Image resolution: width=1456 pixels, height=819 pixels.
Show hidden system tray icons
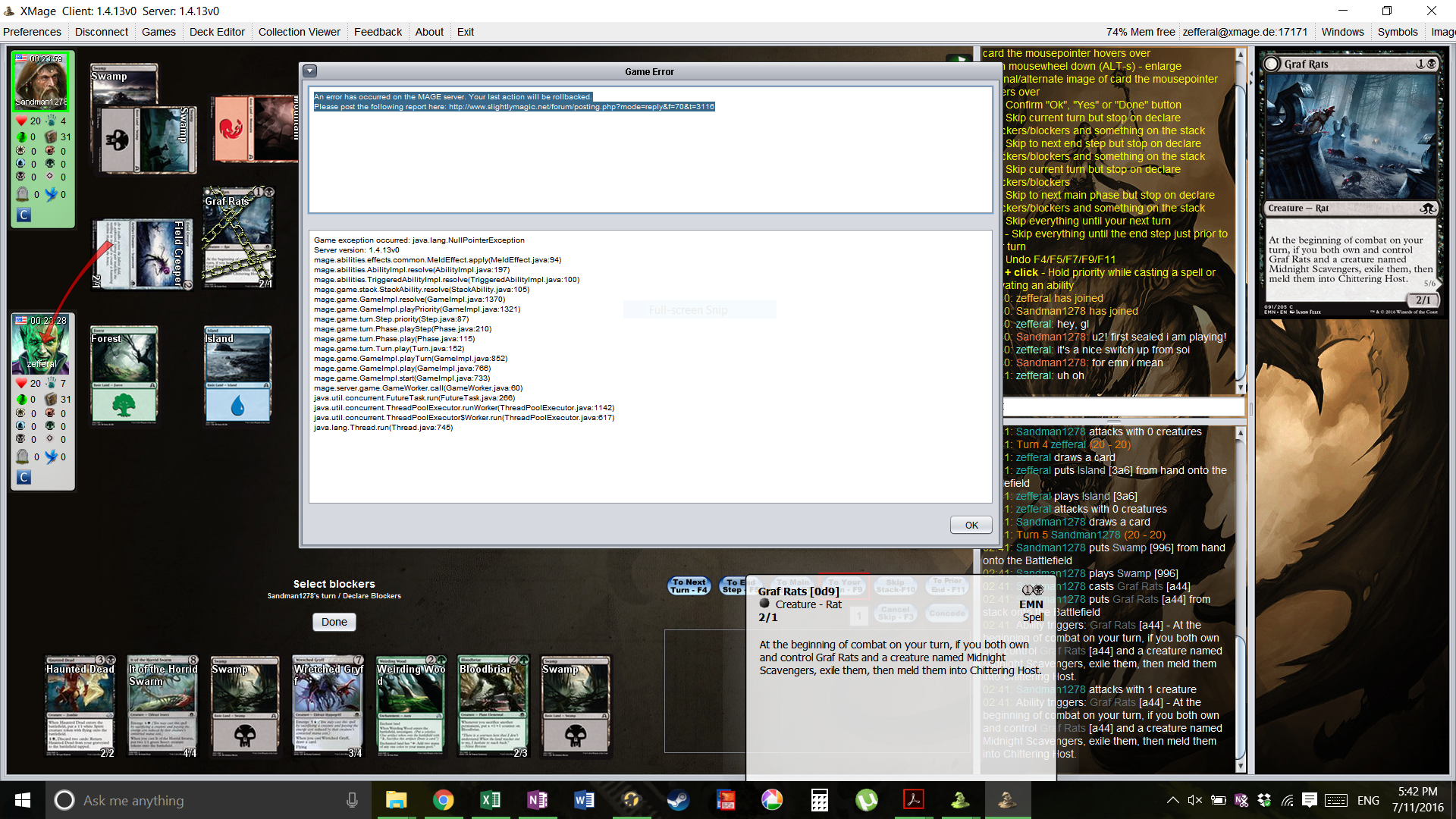1172,800
